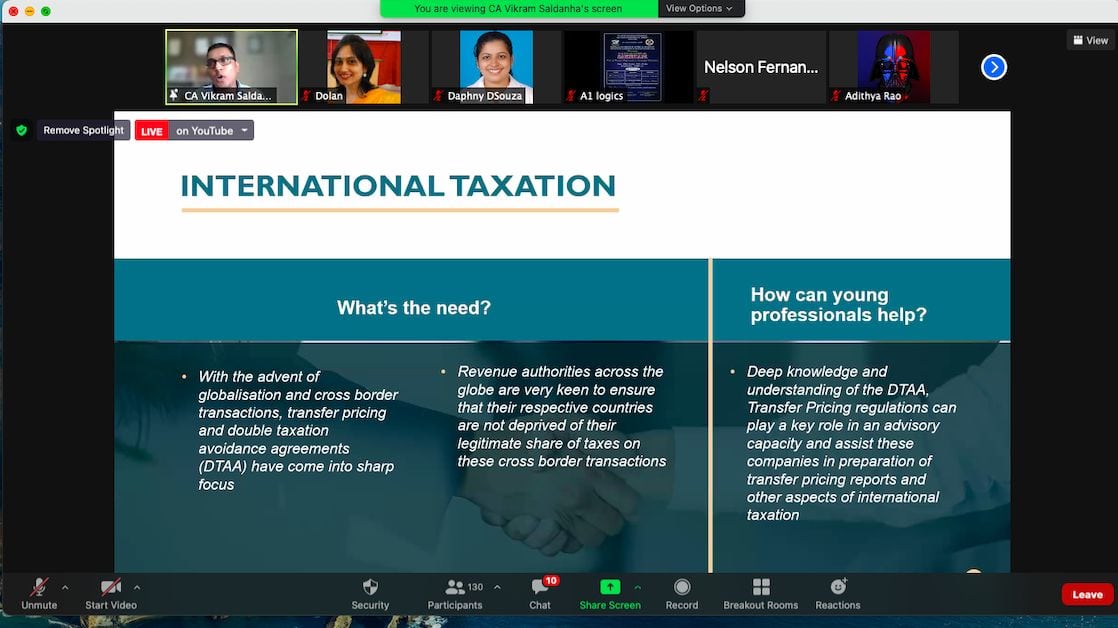The width and height of the screenshot is (1118, 628).
Task: Open the Reactions menu
Action: 838,588
